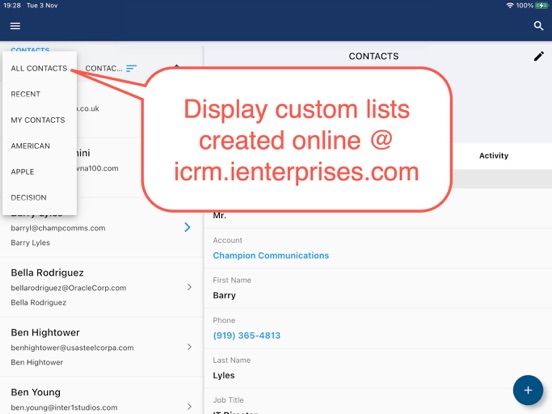The image size is (552, 414).
Task: Open the sort filter icon
Action: [131, 68]
